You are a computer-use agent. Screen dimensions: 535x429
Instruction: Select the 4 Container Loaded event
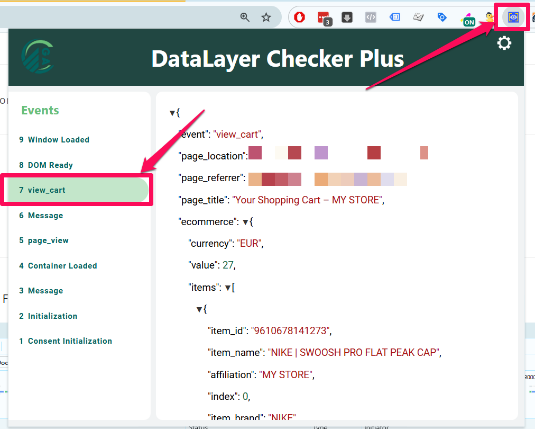click(58, 266)
